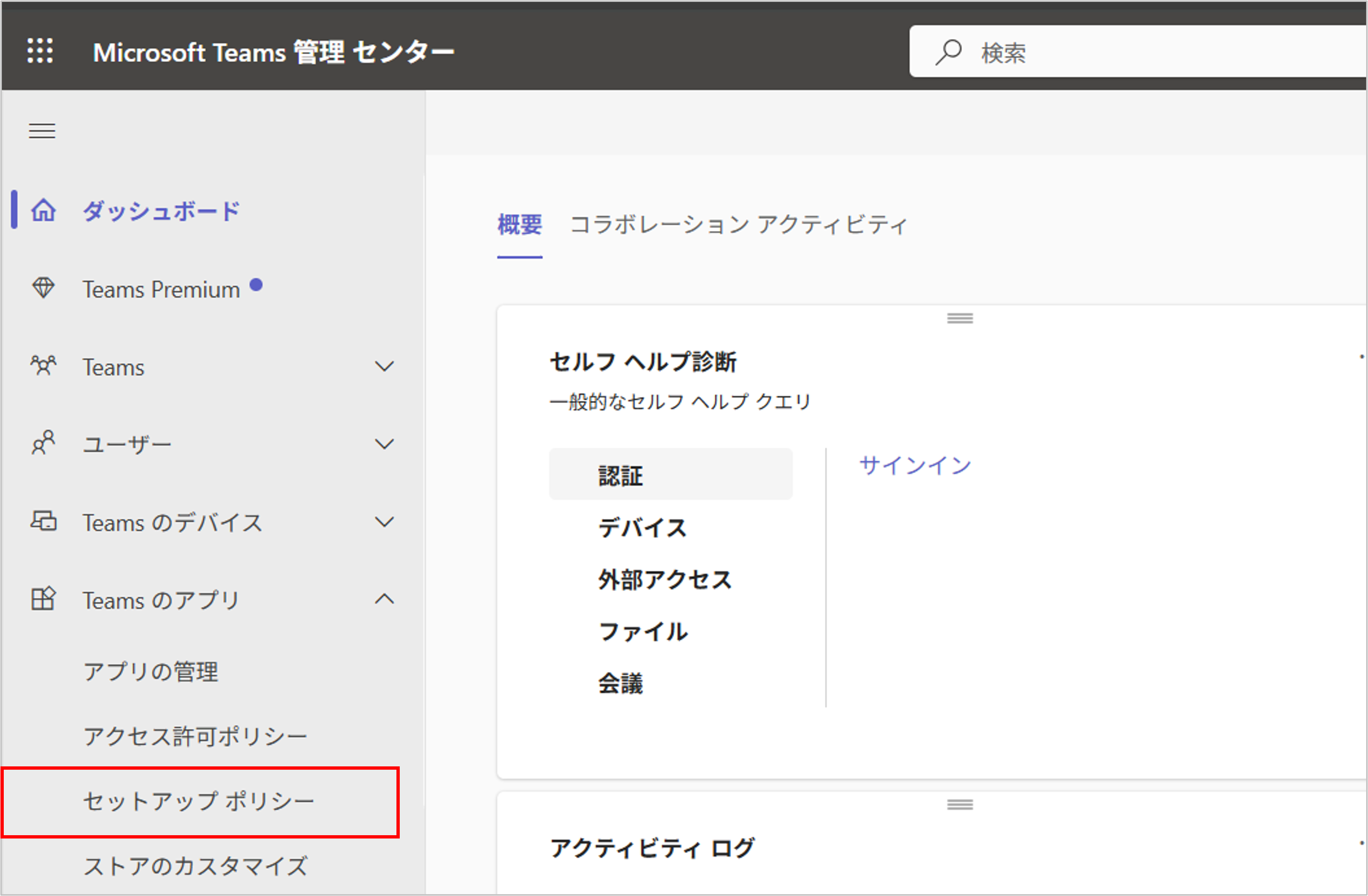Image resolution: width=1368 pixels, height=896 pixels.
Task: Click the ユーザー users icon
Action: pos(44,443)
